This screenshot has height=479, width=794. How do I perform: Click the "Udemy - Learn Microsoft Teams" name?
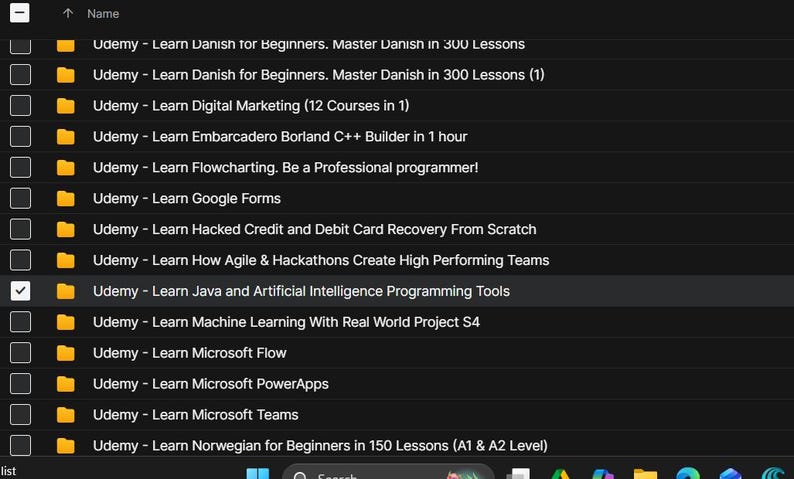195,415
